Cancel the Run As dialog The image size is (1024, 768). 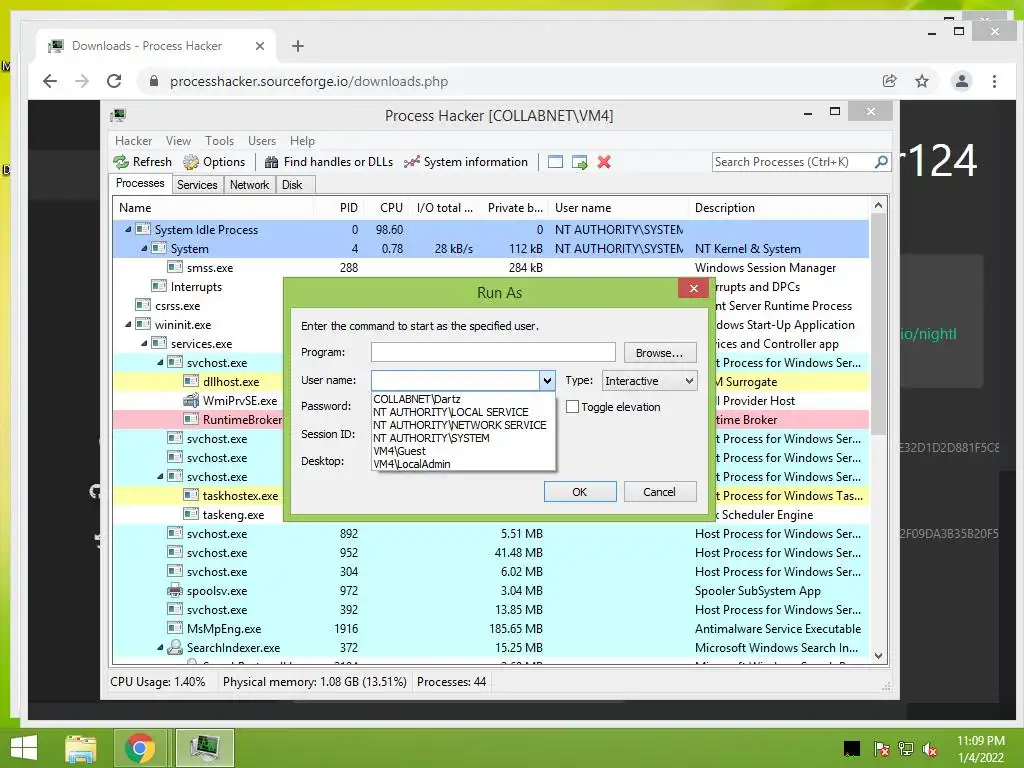(x=660, y=492)
